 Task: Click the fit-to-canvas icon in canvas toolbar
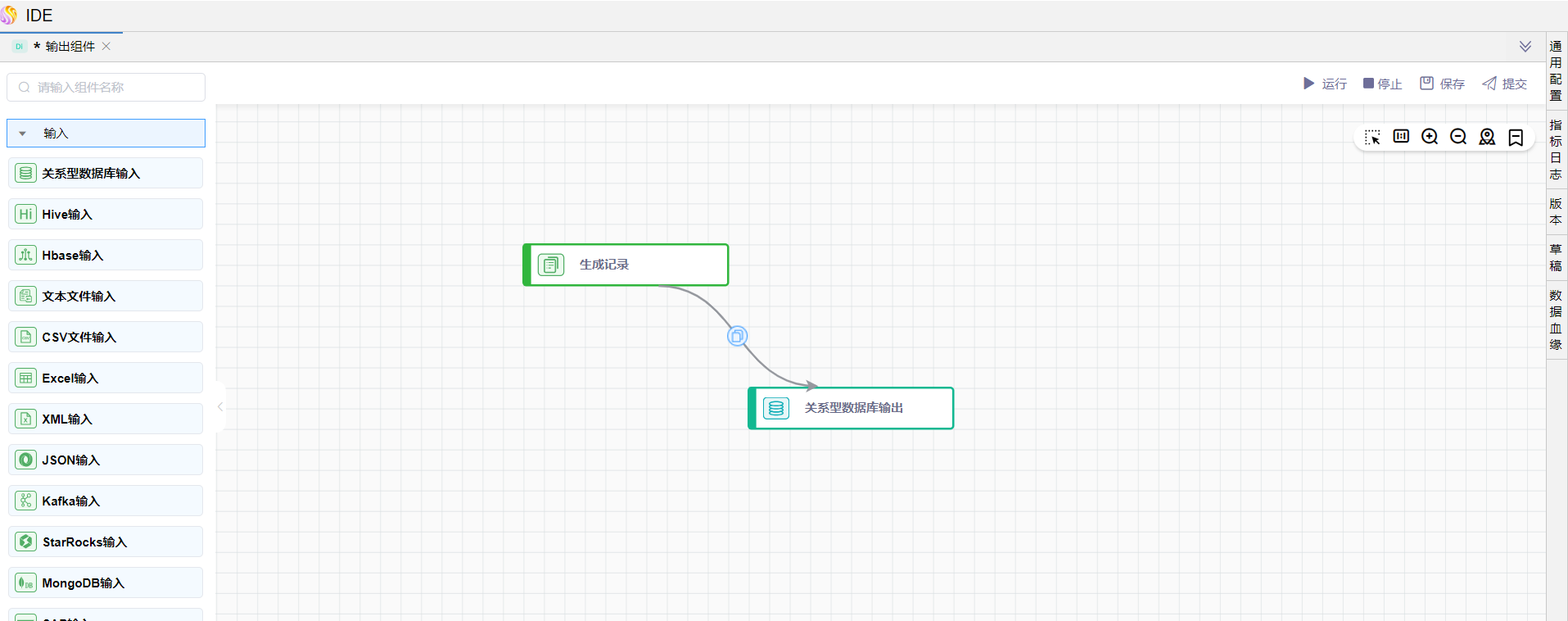1401,137
